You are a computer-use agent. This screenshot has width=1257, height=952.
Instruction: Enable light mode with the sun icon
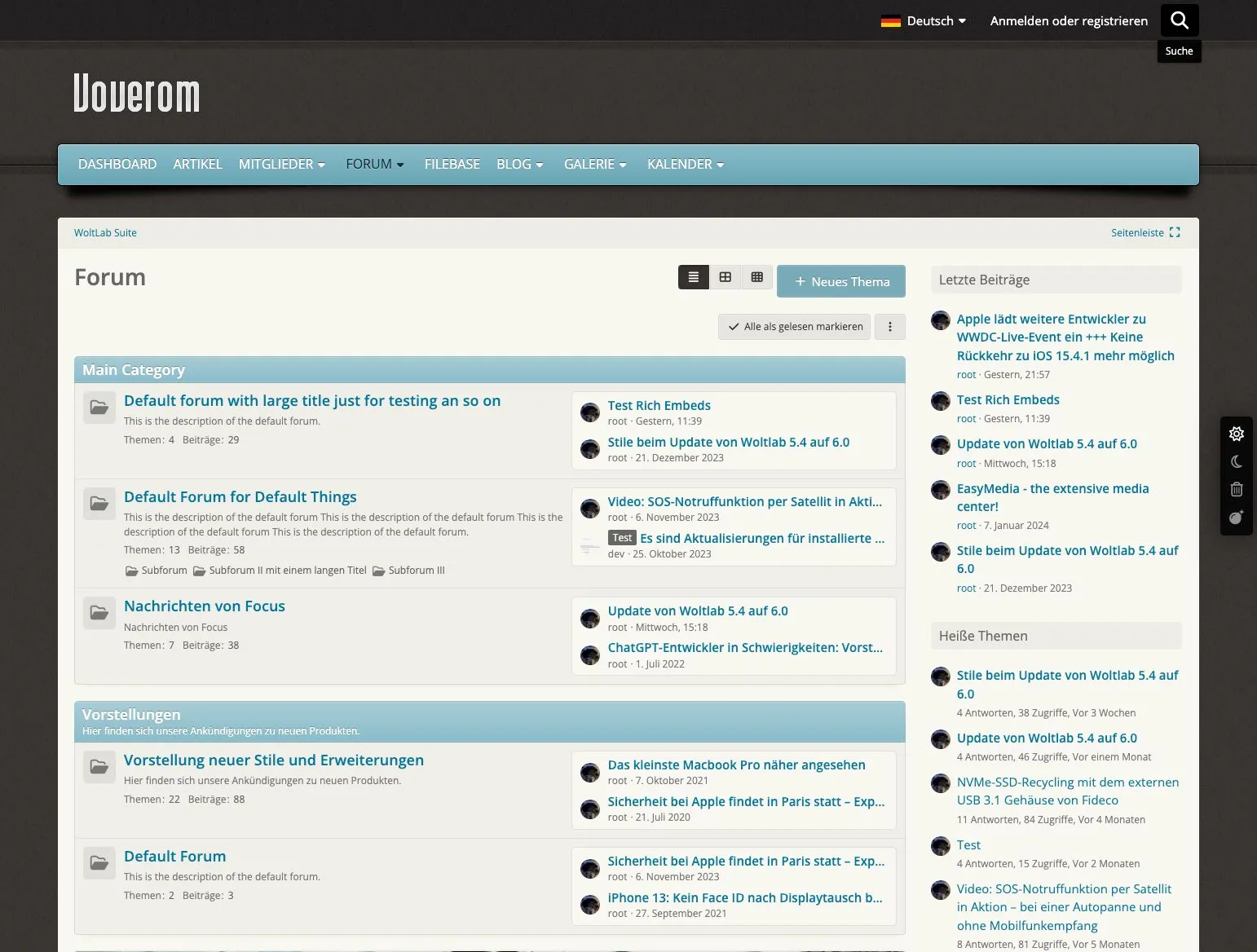tap(1236, 434)
